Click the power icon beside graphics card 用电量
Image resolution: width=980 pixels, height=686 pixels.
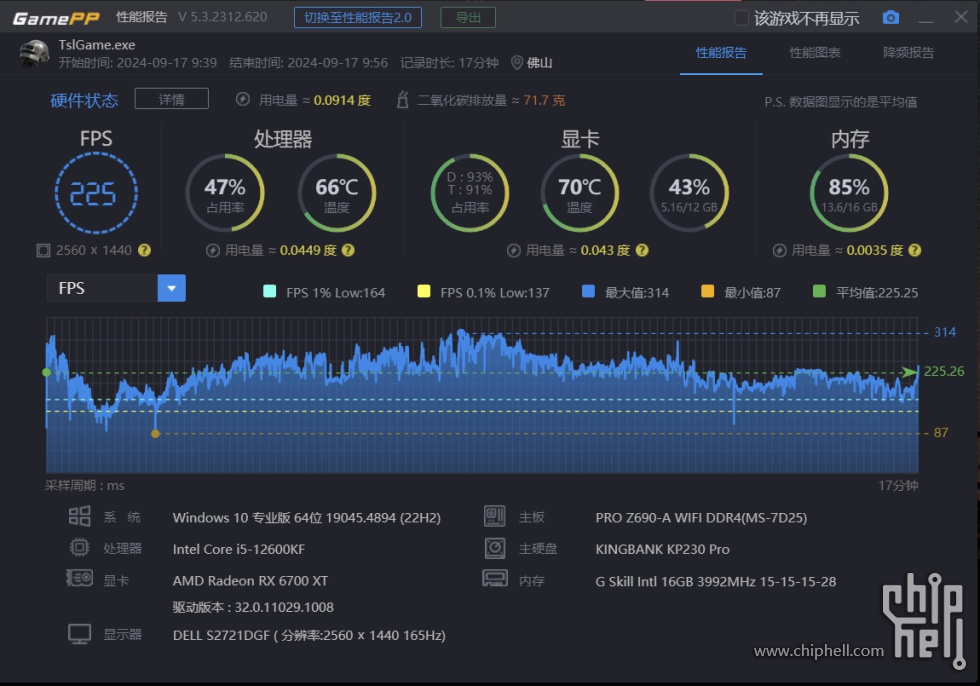(x=514, y=251)
